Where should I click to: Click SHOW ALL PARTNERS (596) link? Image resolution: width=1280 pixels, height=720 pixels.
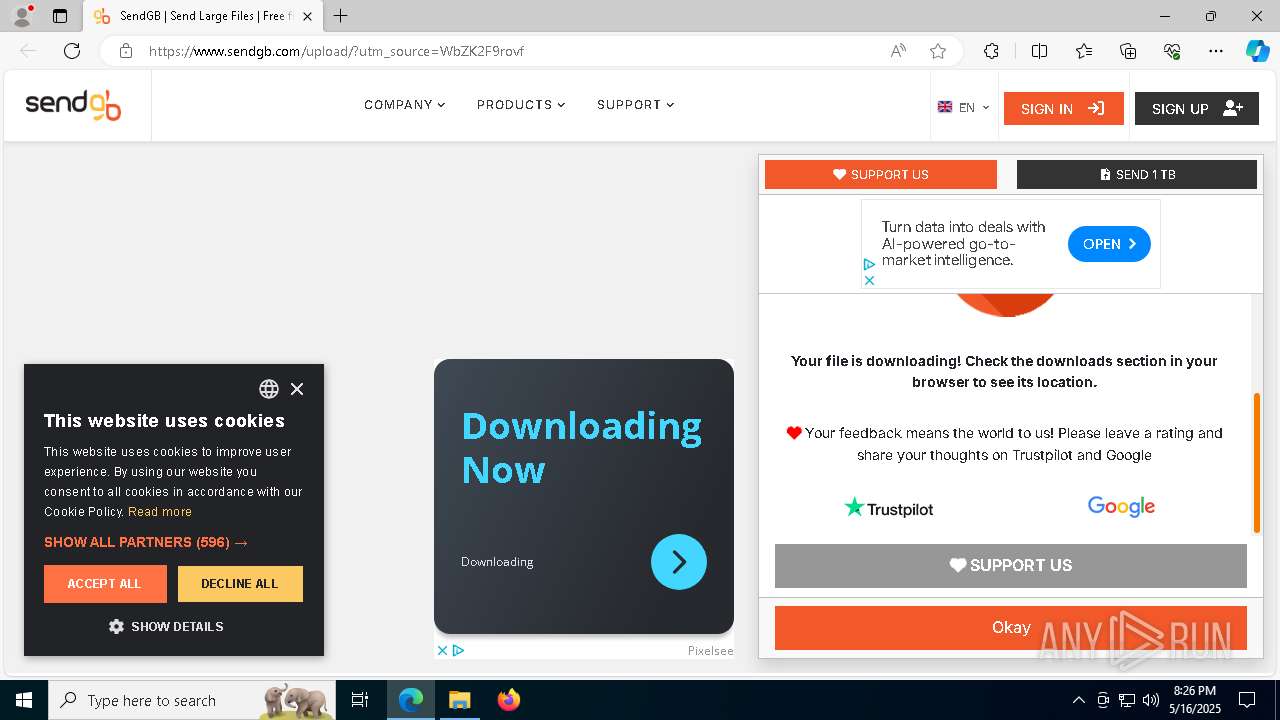click(x=146, y=542)
